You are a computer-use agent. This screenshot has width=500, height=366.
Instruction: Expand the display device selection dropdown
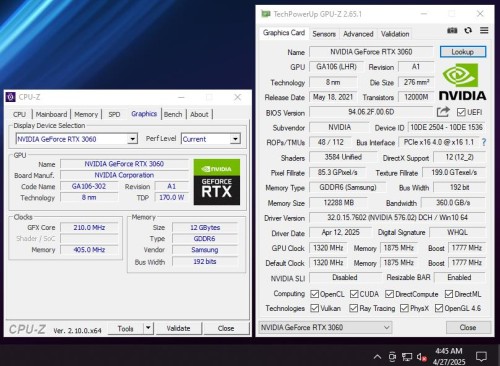coord(132,139)
